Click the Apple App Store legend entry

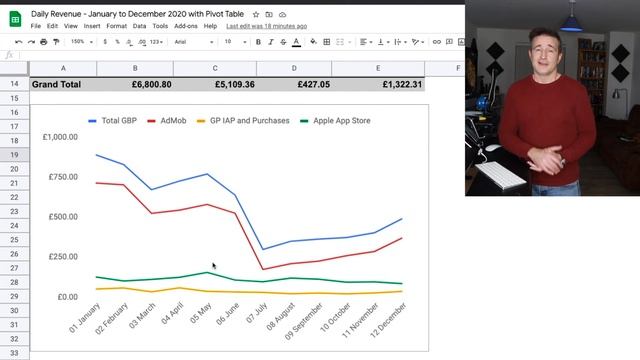336,121
